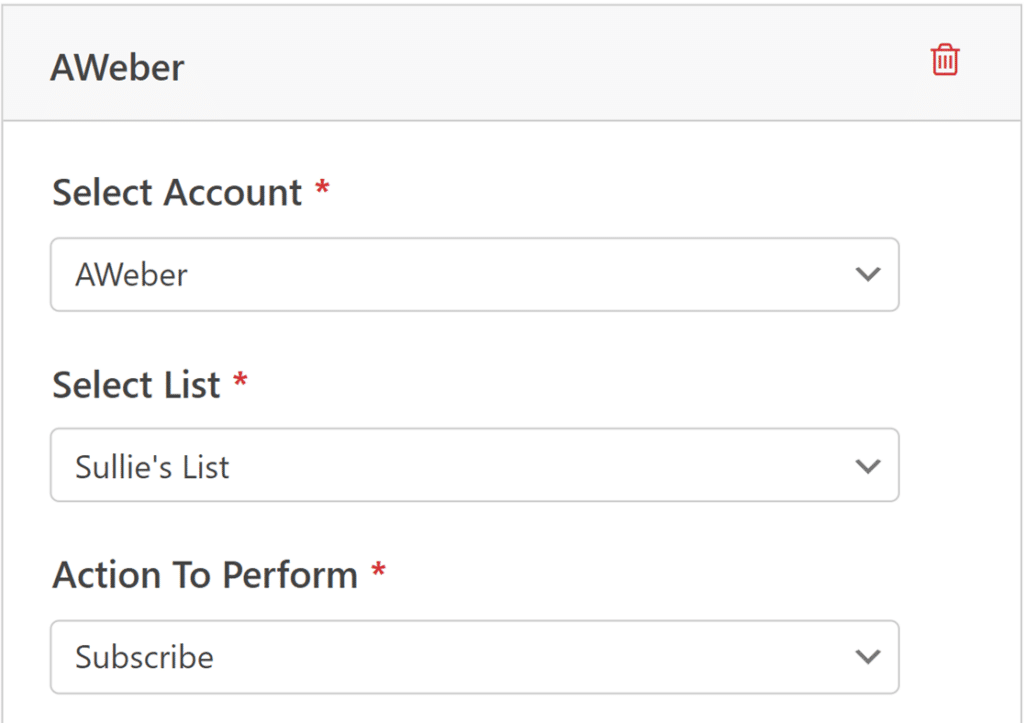Click the Select List label

coord(136,384)
